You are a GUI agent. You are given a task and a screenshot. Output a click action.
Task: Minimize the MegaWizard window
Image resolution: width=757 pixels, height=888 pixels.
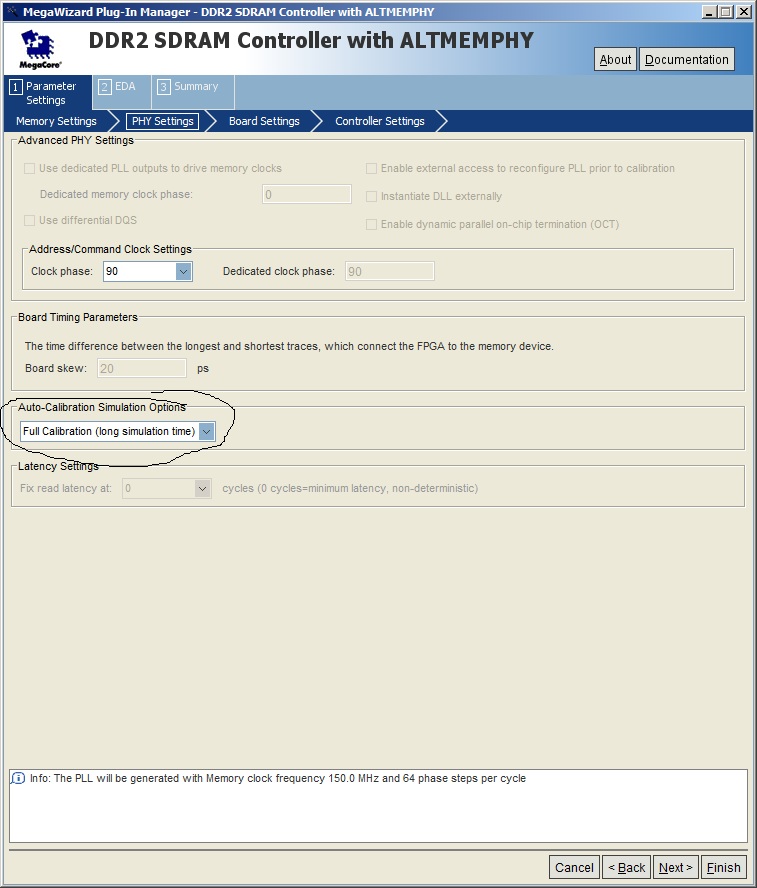click(x=709, y=11)
